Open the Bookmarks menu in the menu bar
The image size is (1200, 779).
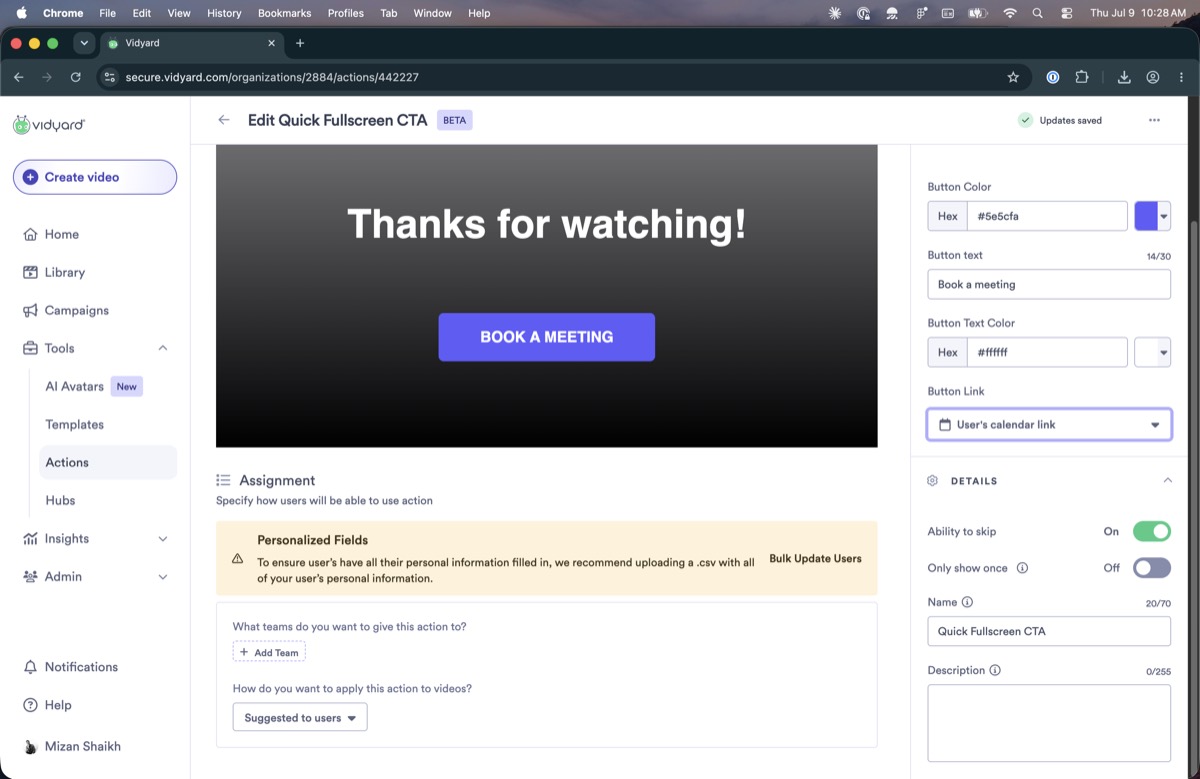click(284, 13)
